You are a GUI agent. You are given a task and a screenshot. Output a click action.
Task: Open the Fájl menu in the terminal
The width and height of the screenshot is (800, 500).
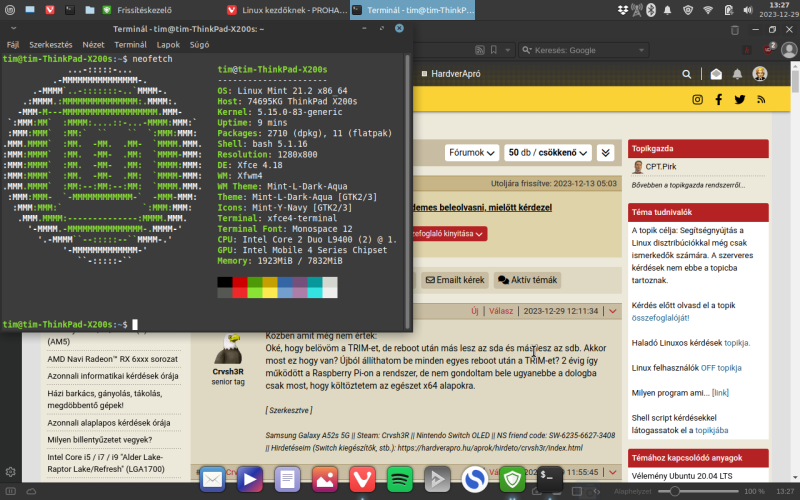13,45
